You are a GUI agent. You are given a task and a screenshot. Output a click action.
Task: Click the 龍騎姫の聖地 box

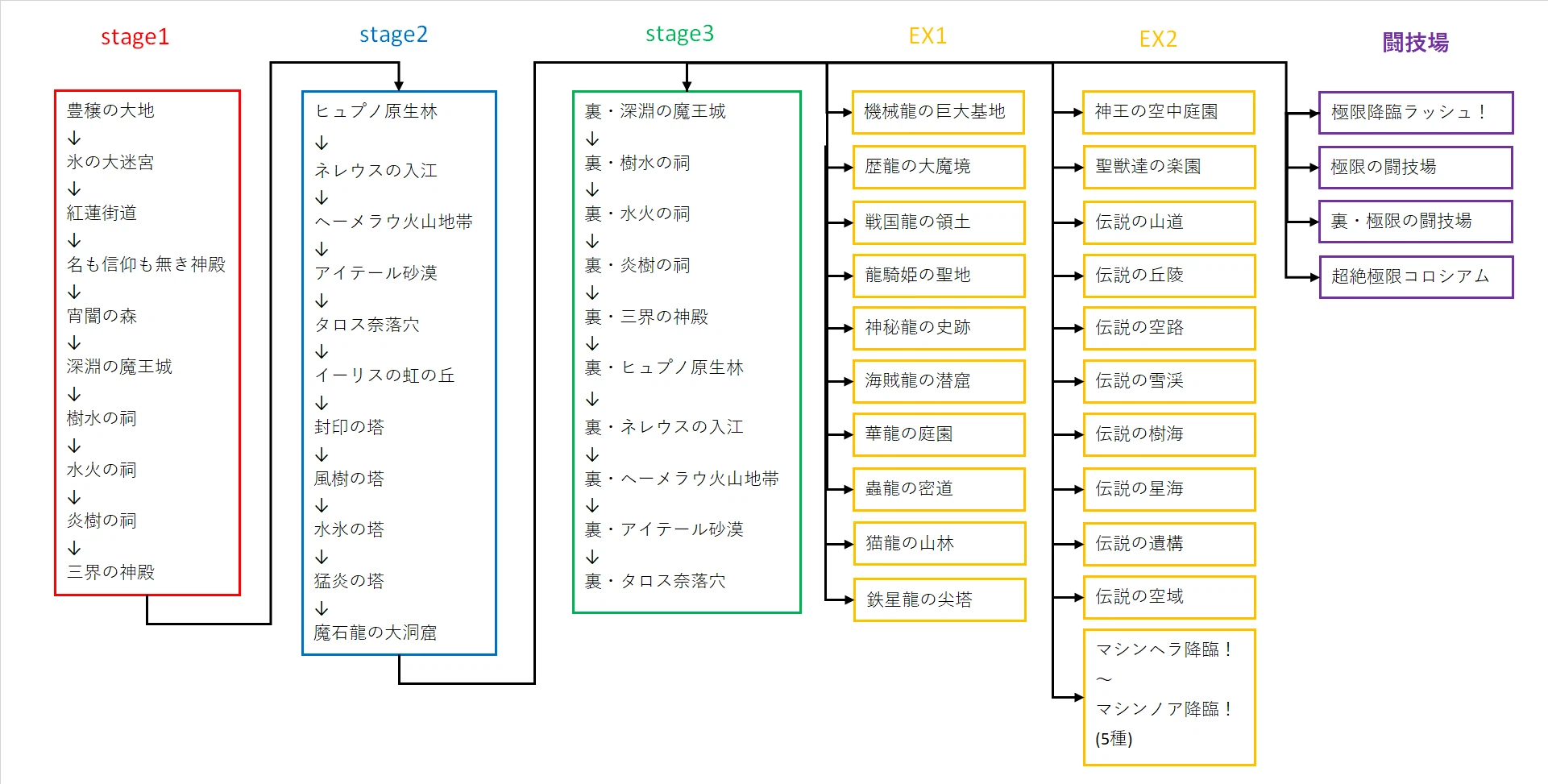click(x=938, y=276)
